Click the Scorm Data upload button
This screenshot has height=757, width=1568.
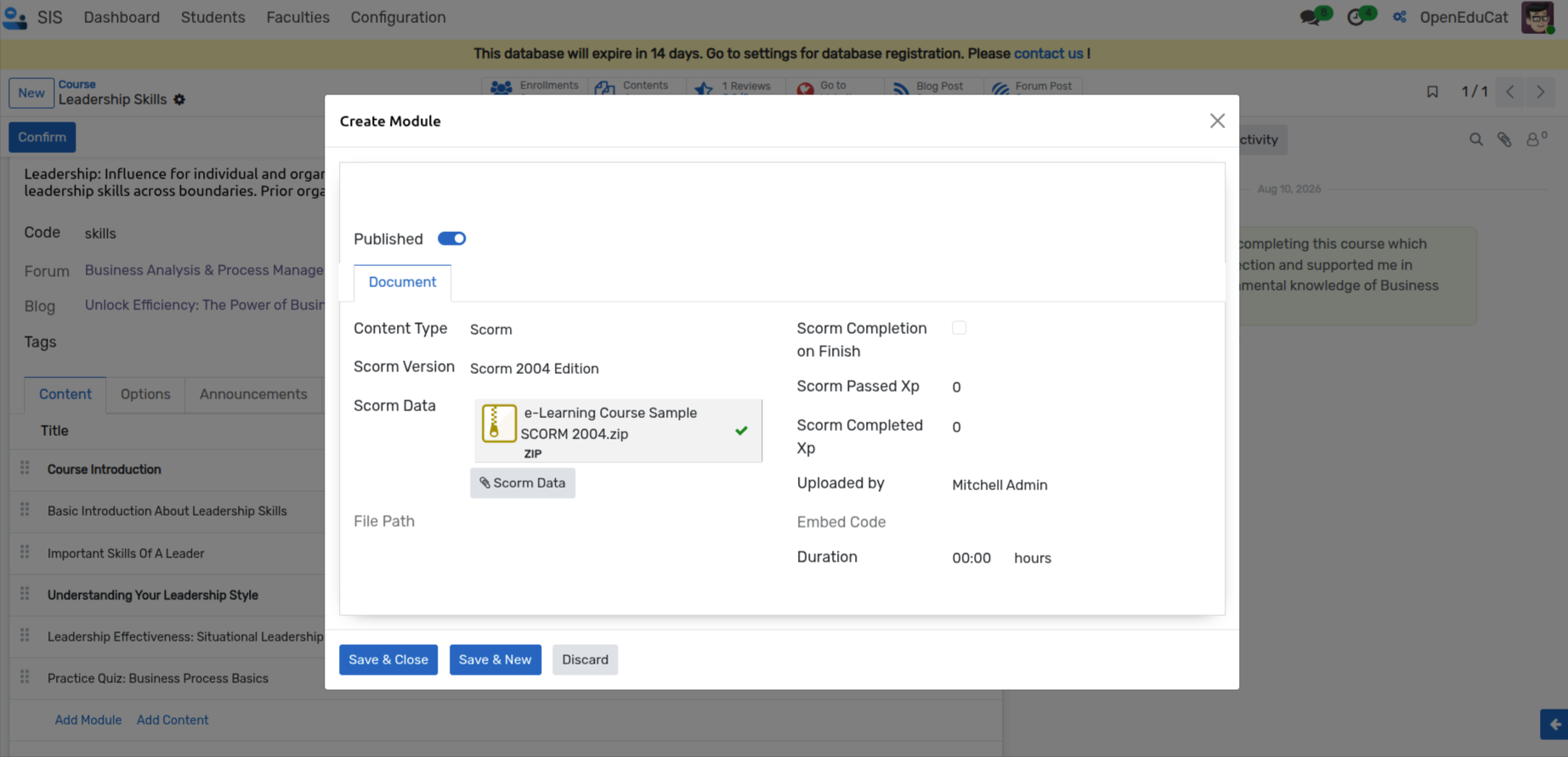coord(523,483)
